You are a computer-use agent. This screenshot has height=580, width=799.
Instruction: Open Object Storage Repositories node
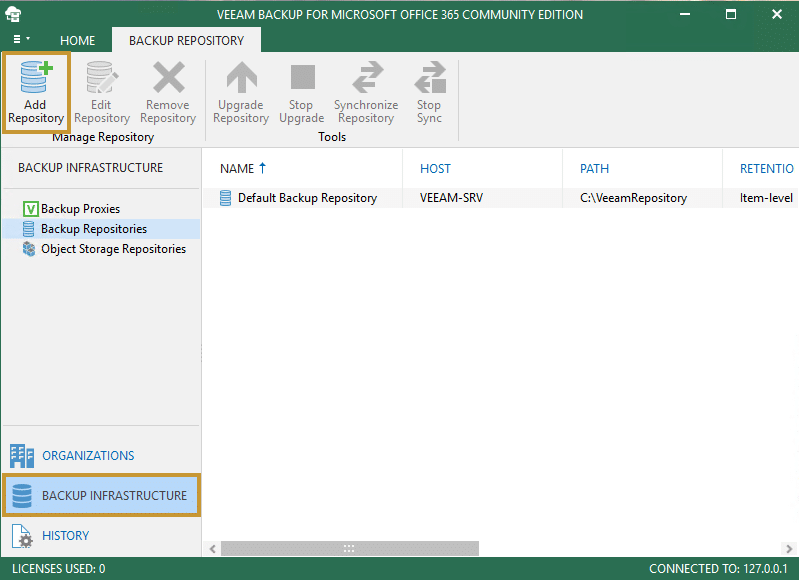(x=113, y=249)
